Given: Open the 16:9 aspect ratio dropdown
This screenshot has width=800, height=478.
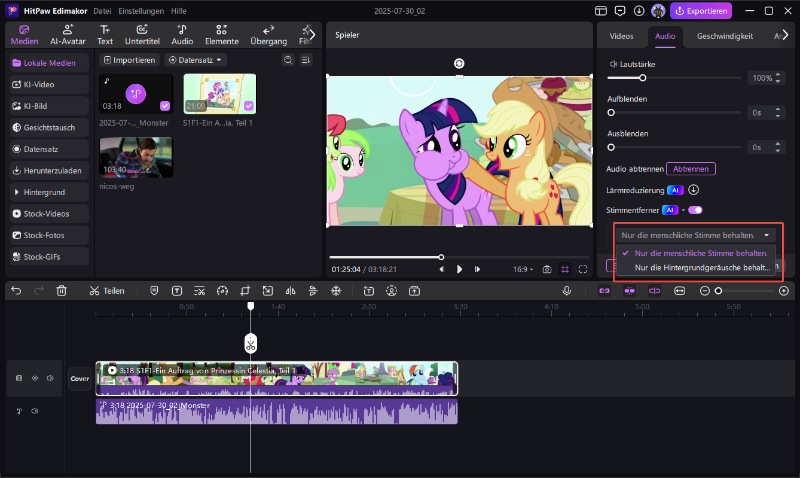Looking at the screenshot, I should click(523, 269).
